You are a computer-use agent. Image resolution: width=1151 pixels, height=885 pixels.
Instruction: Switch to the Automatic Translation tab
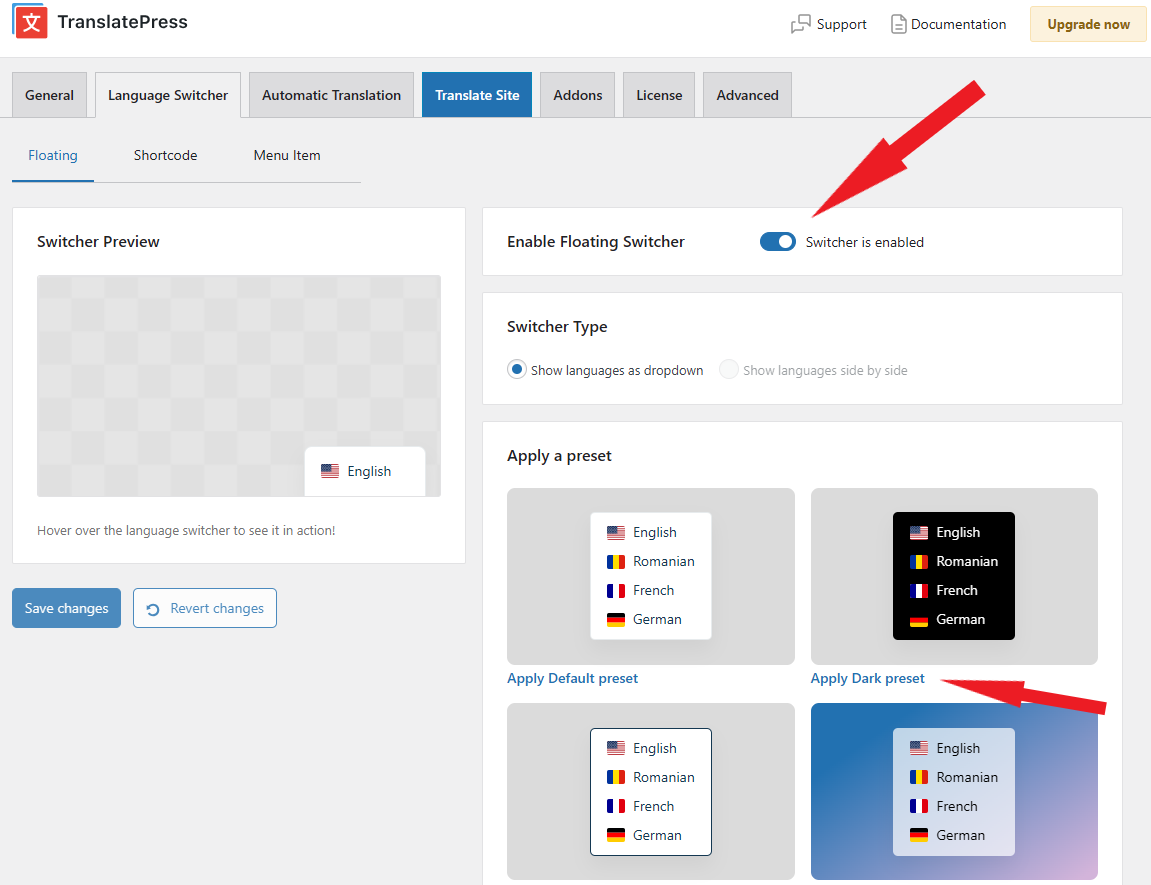331,94
